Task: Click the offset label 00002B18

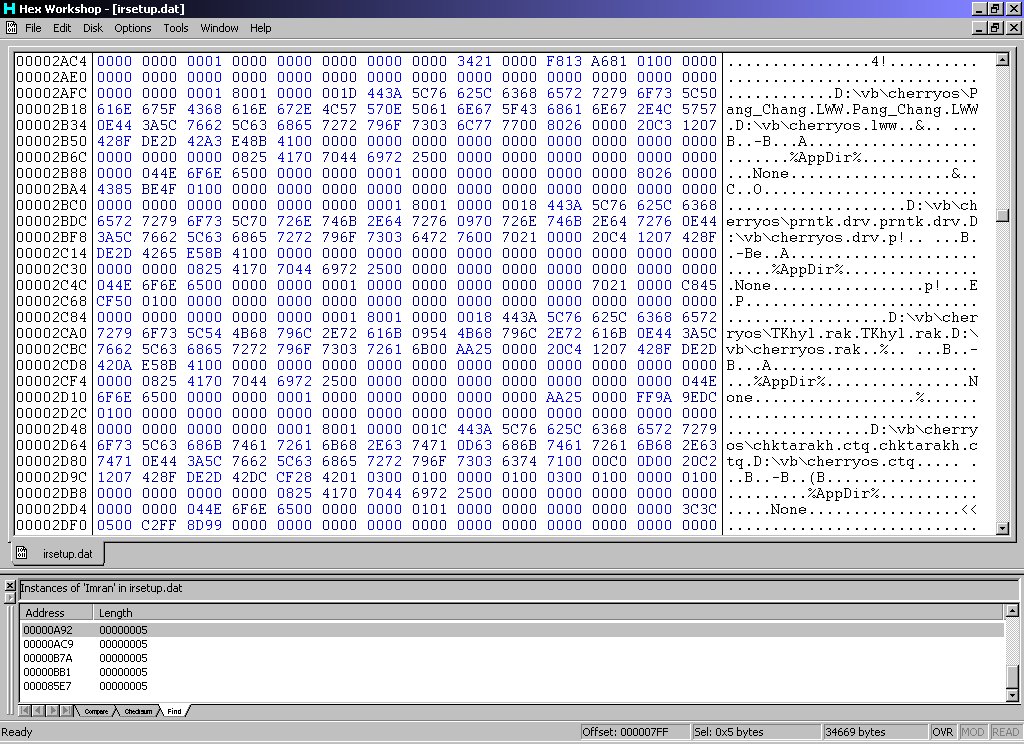Action: pos(52,109)
